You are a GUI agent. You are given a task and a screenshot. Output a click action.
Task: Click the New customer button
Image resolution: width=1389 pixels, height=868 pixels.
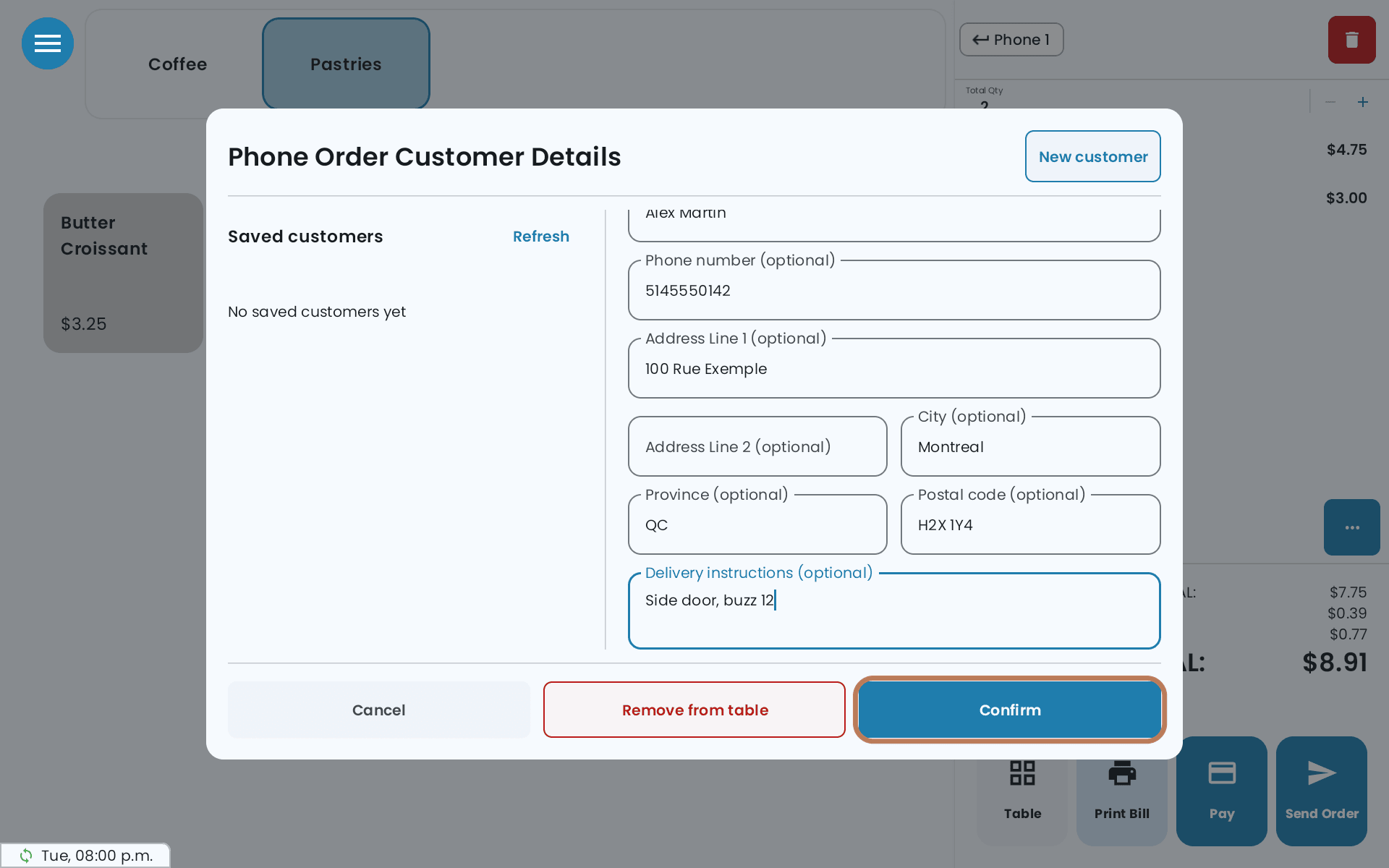(x=1093, y=156)
